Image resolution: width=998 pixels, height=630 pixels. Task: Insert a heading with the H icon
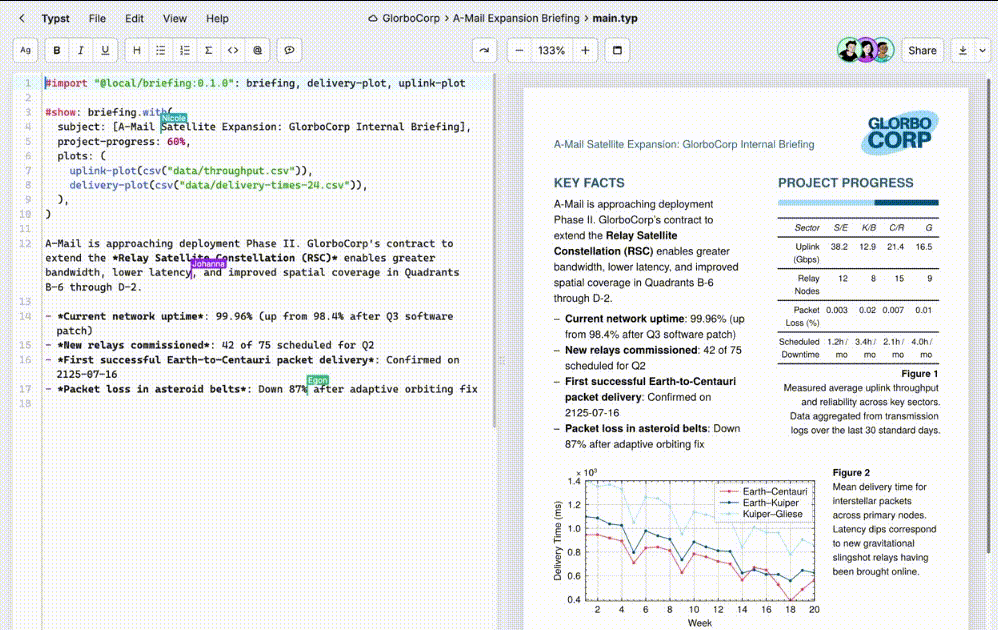(x=135, y=50)
